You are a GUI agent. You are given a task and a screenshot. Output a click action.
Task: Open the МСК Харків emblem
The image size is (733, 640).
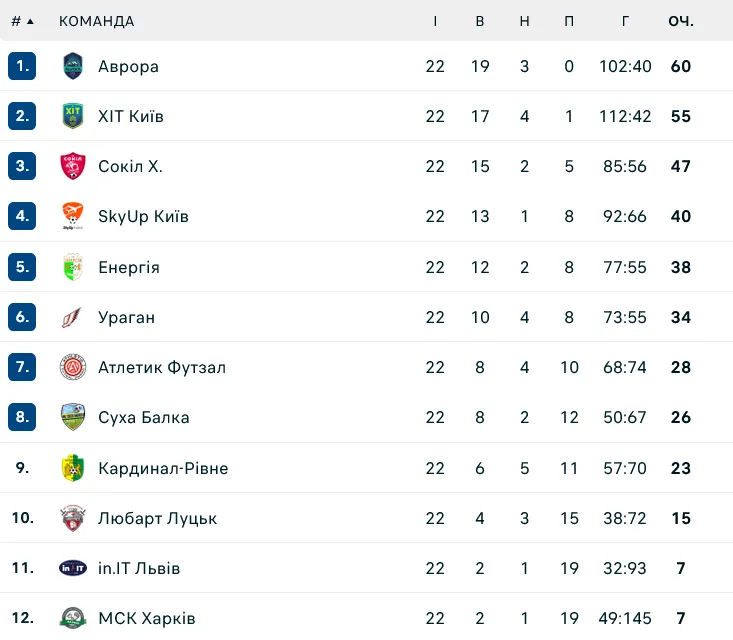click(x=73, y=618)
